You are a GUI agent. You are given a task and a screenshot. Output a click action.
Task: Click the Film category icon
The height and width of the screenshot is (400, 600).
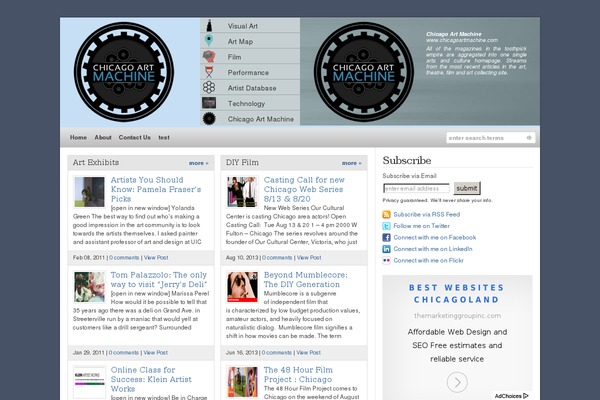pyautogui.click(x=209, y=57)
